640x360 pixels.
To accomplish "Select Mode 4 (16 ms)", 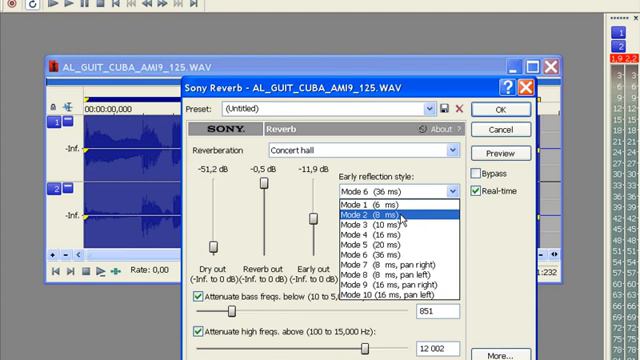I will (x=399, y=235).
